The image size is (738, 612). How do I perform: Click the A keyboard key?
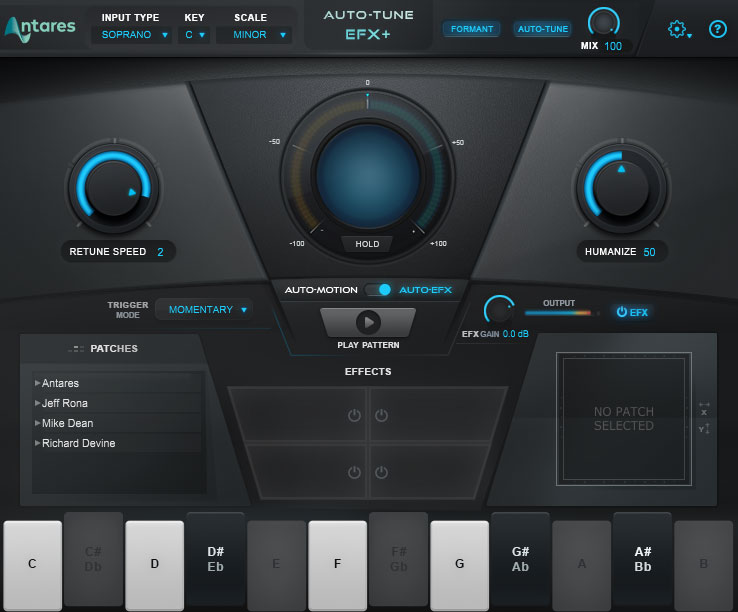pos(582,564)
